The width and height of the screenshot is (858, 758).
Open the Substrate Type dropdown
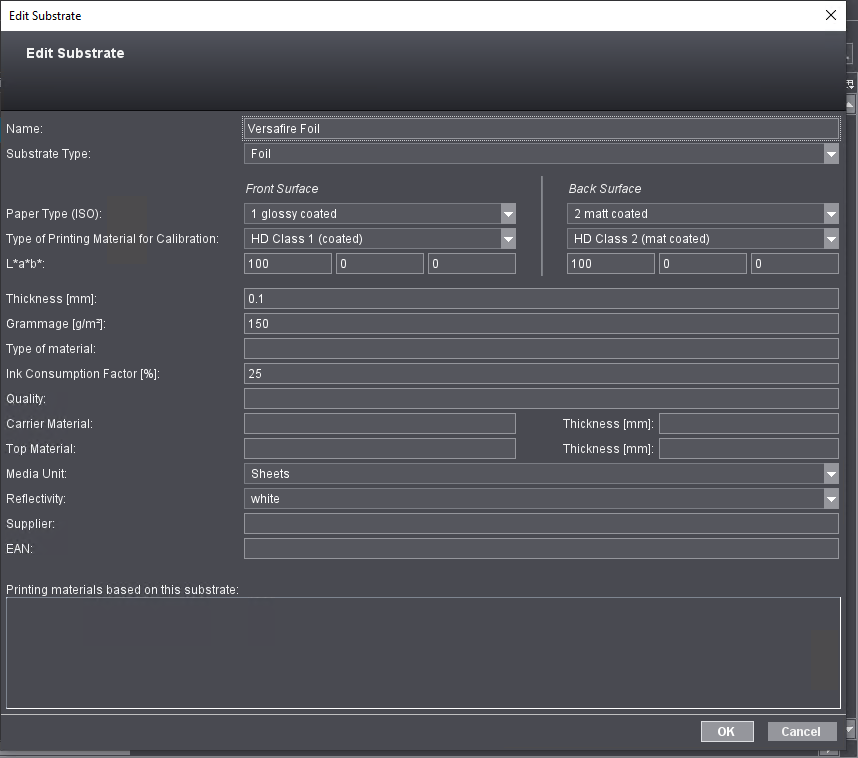pyautogui.click(x=830, y=154)
